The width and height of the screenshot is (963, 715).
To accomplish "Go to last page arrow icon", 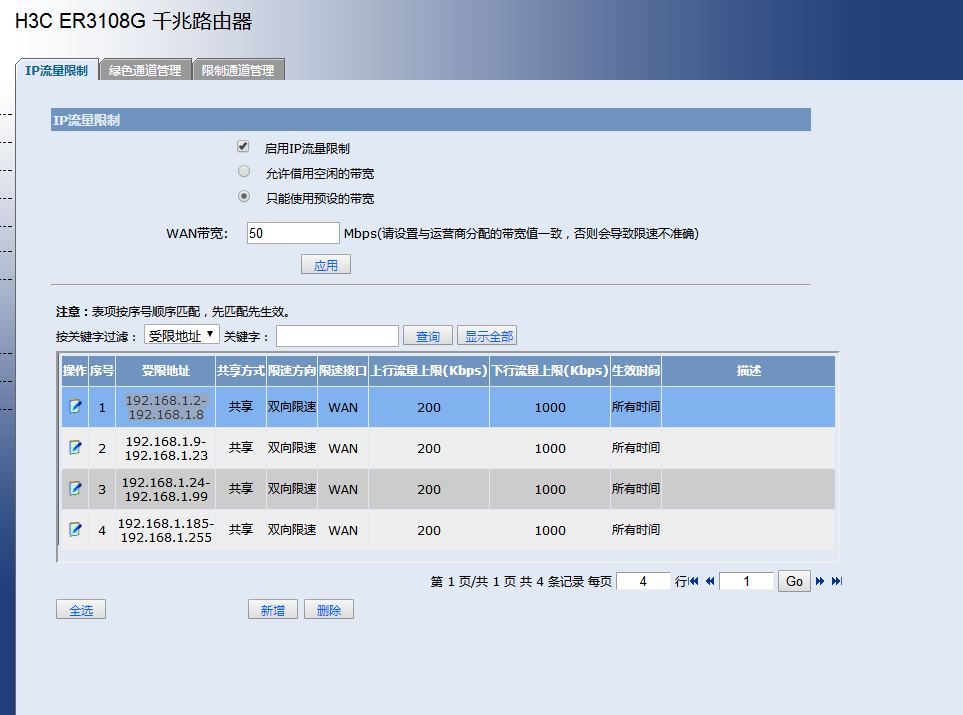I will 837,581.
